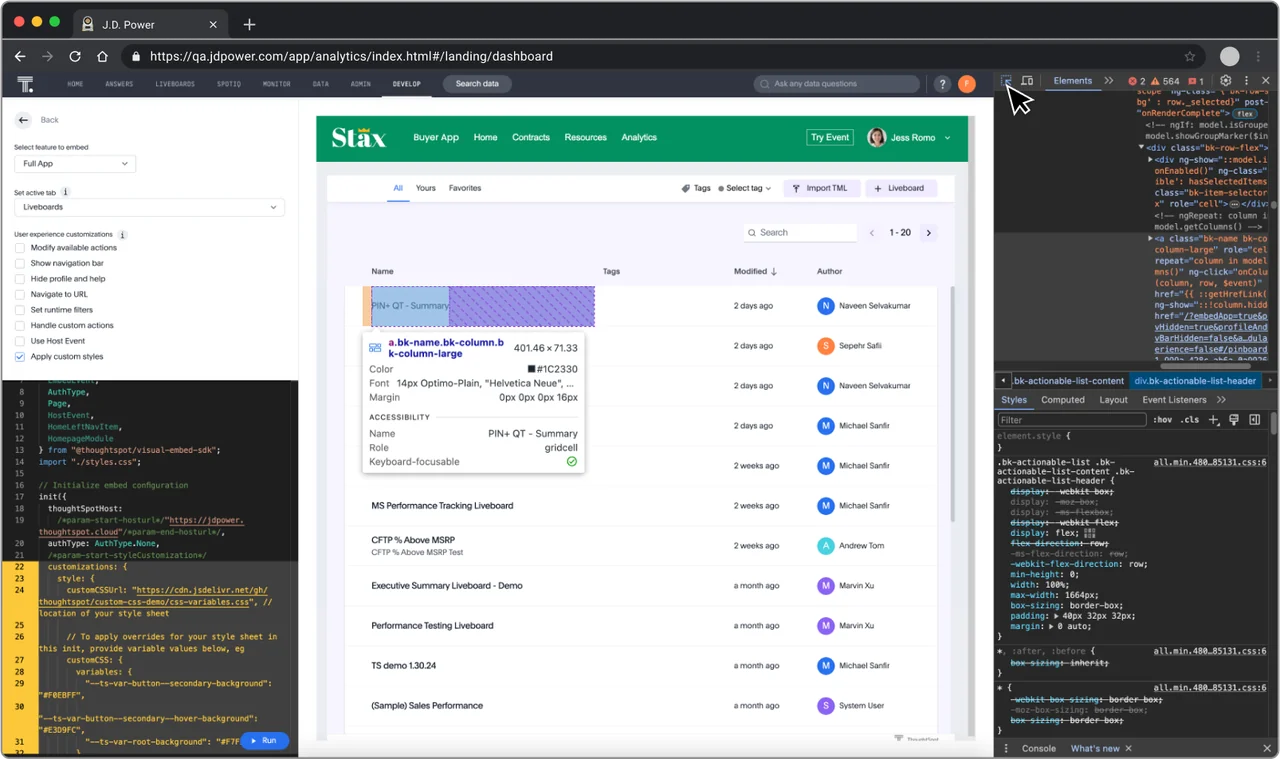This screenshot has height=759, width=1280.
Task: Toggle the computed styles sidebar icon
Action: click(x=1254, y=420)
